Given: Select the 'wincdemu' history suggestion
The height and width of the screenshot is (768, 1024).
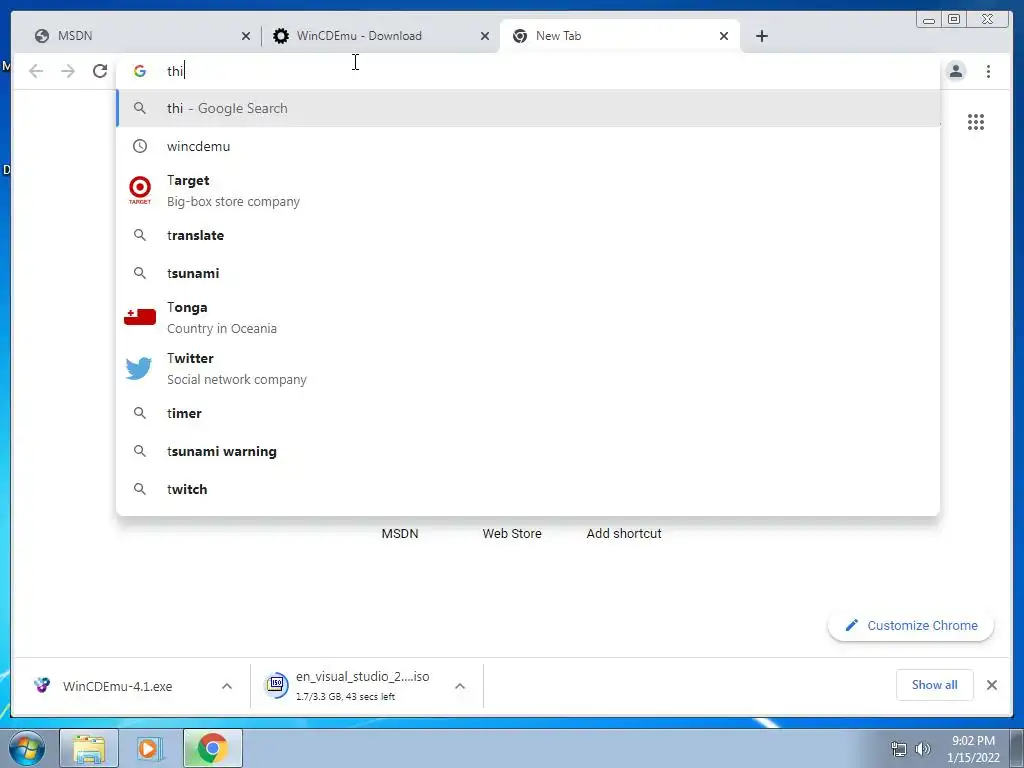Looking at the screenshot, I should 528,146.
